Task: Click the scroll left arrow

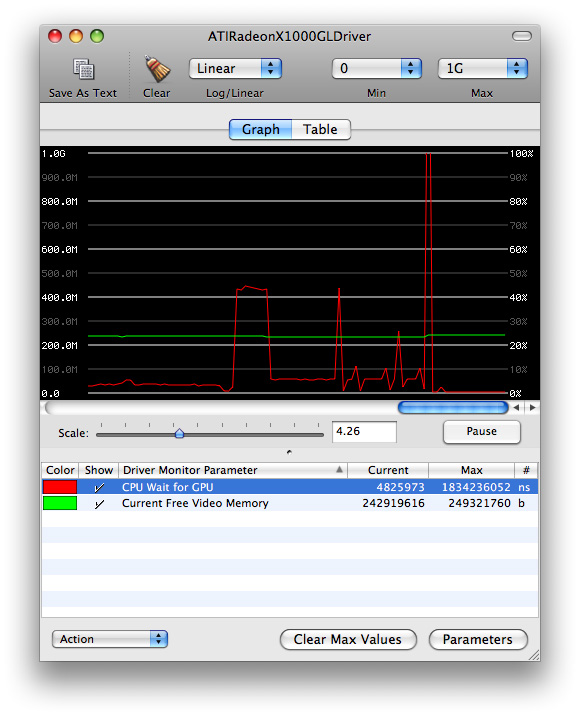Action: pos(516,407)
